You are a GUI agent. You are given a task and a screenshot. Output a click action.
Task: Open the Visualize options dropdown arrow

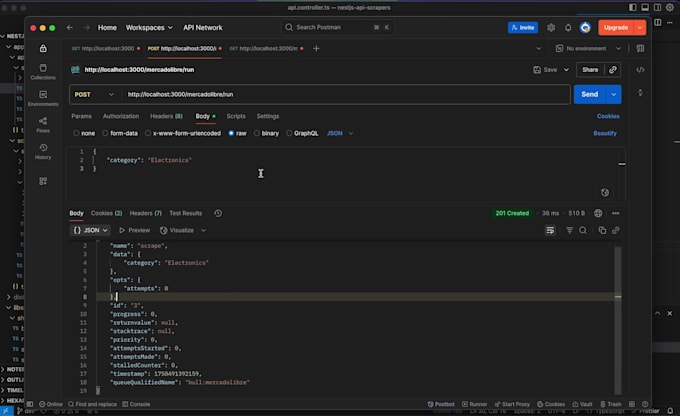click(203, 230)
